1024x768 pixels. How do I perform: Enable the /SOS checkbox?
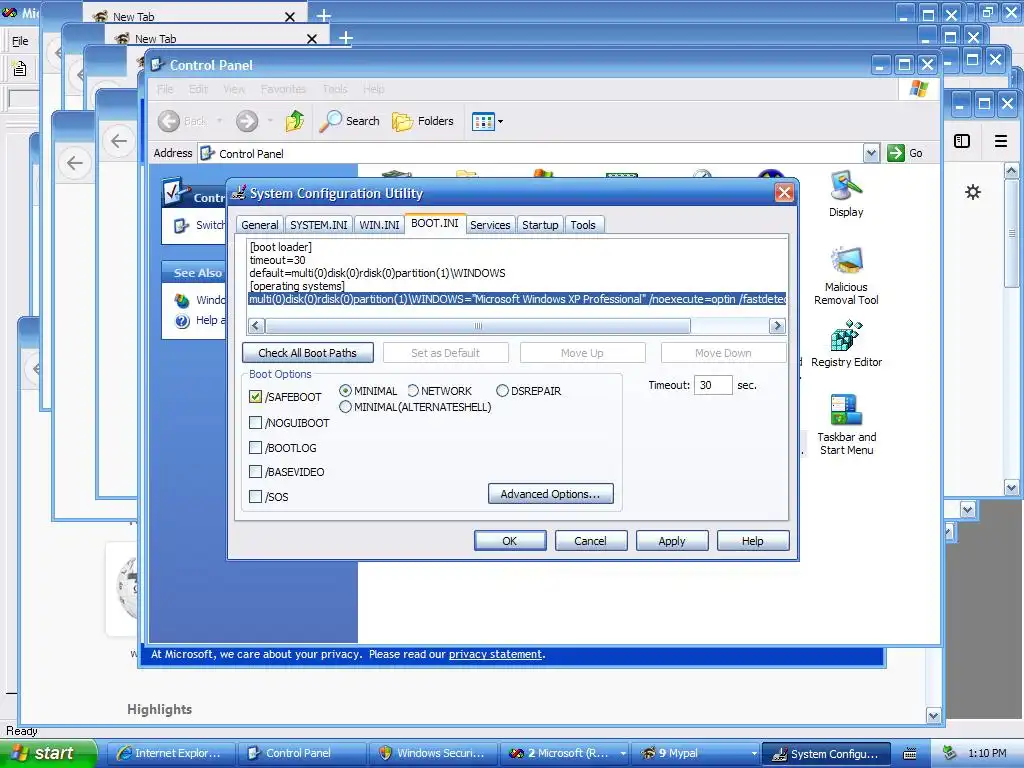coord(255,496)
